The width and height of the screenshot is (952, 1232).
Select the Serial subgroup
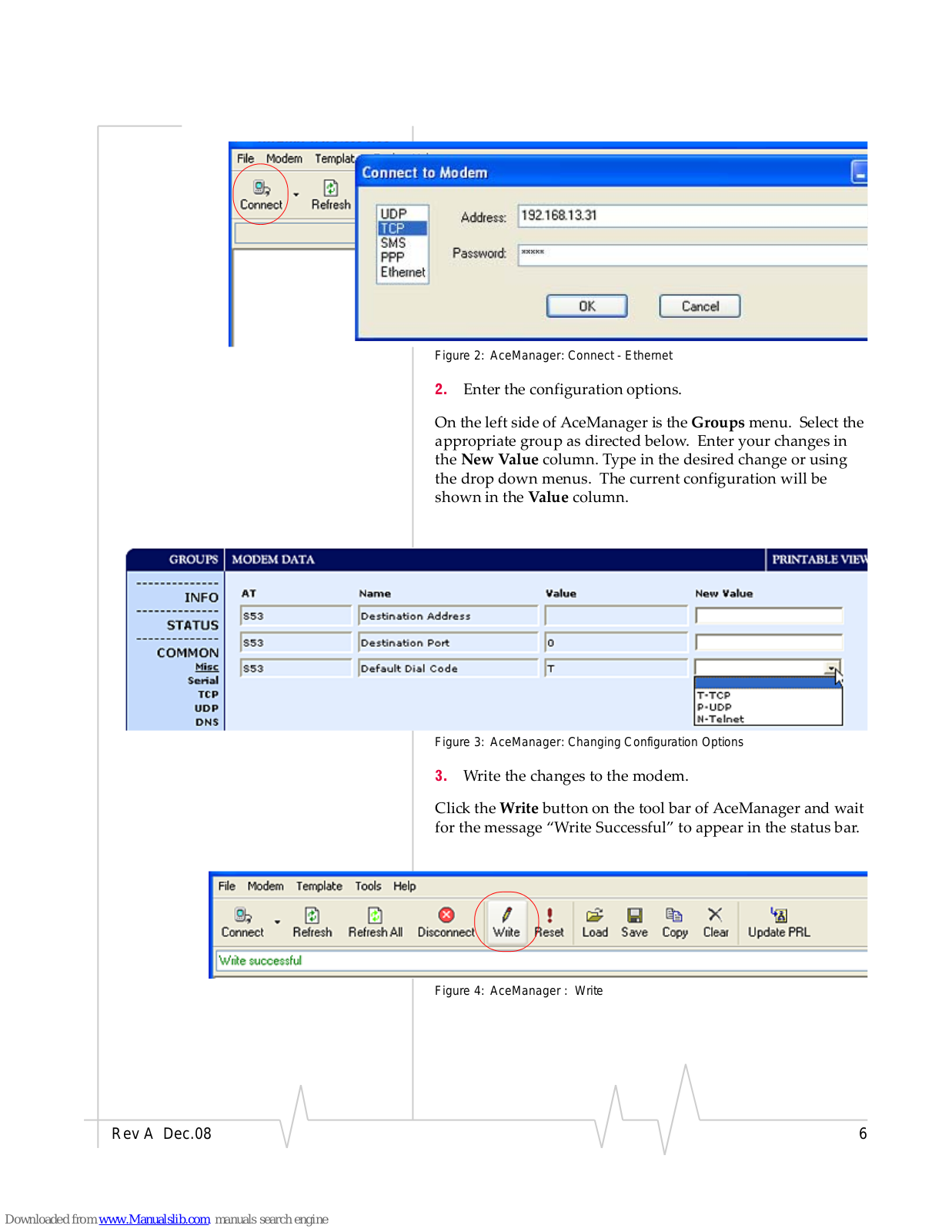pos(203,681)
